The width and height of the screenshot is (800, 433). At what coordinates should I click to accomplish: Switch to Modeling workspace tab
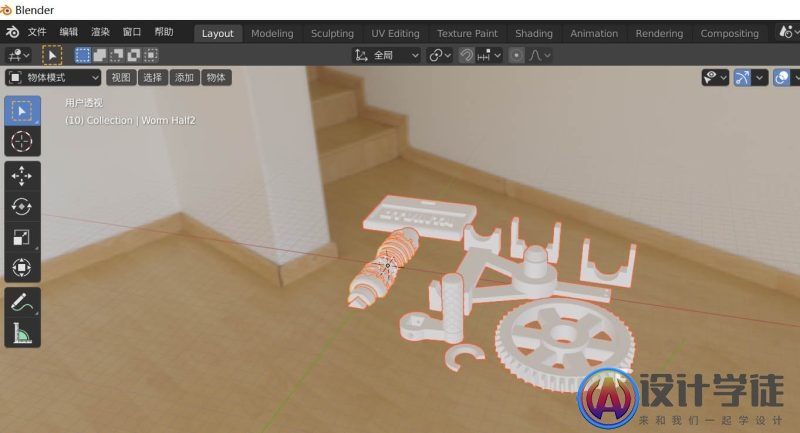point(272,33)
